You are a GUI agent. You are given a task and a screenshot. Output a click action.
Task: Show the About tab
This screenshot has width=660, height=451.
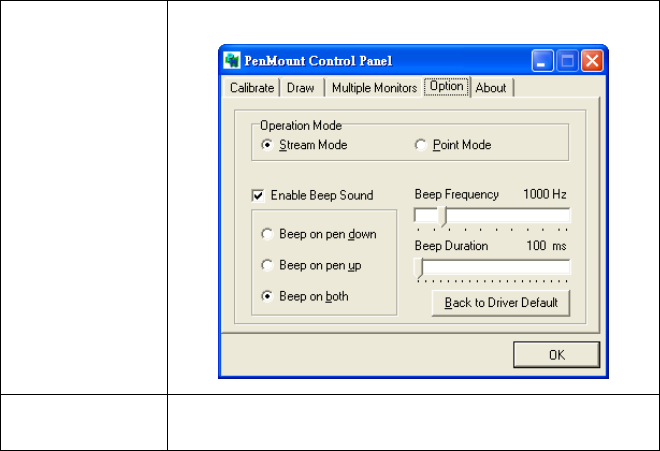491,88
